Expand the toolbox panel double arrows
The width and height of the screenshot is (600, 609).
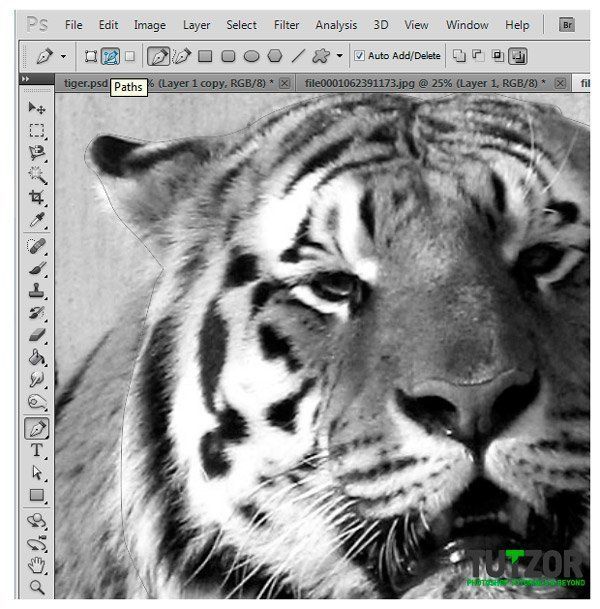(x=25, y=79)
